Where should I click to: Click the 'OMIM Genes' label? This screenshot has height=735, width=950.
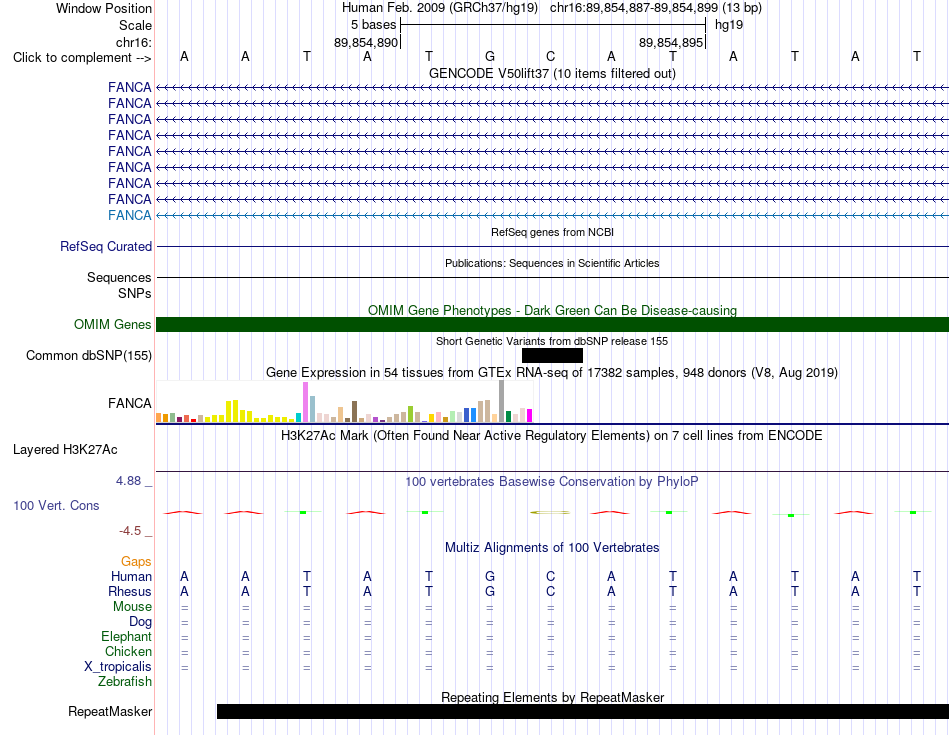(112, 324)
